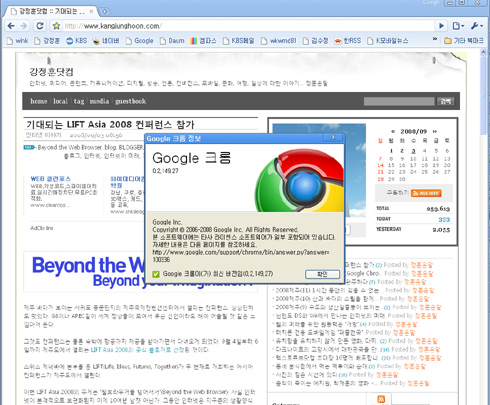Image resolution: width=490 pixels, height=405 pixels.
Task: Click TODAY visitor count 333
Action: coord(444,219)
